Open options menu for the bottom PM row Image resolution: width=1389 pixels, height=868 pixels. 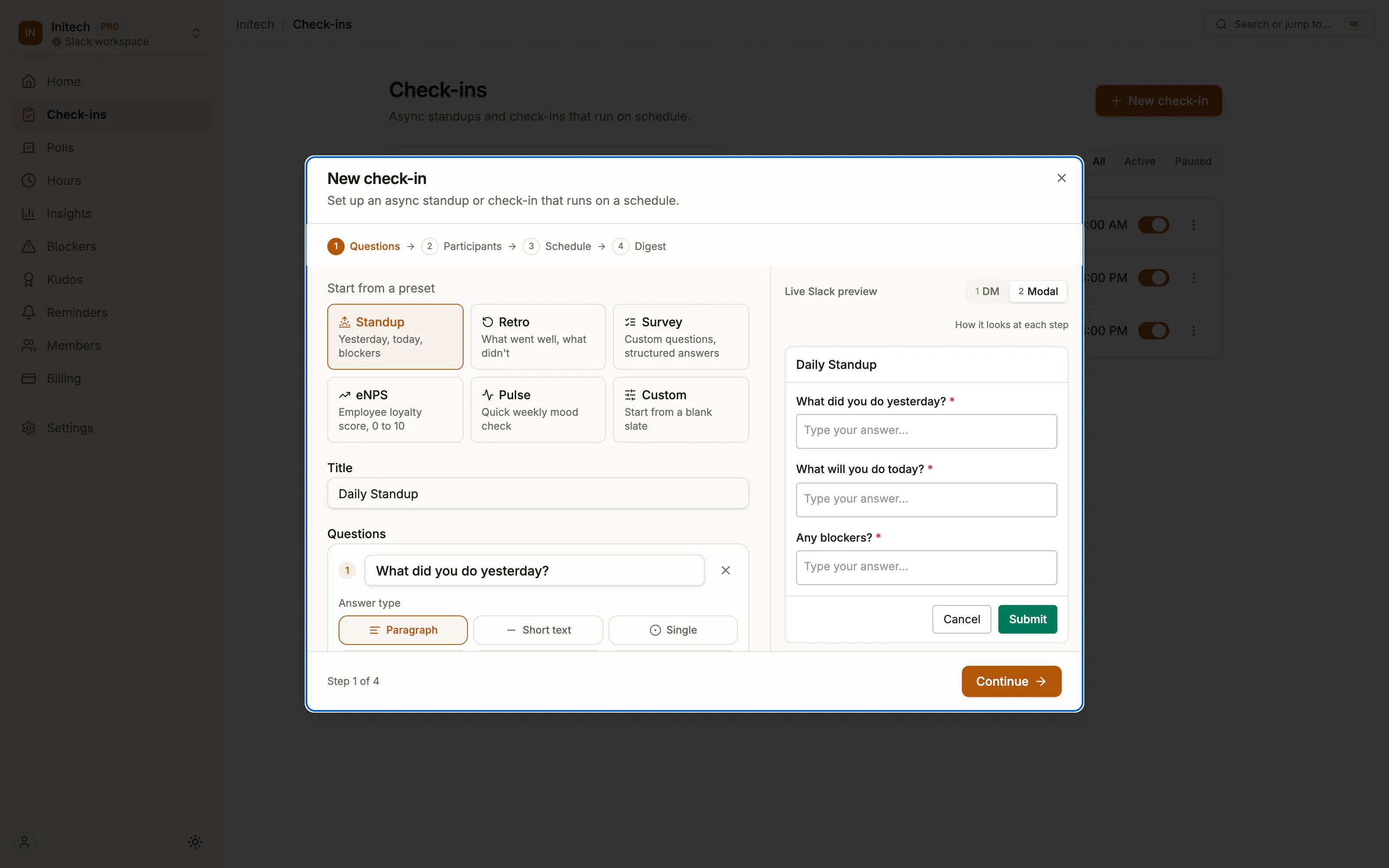[1193, 331]
